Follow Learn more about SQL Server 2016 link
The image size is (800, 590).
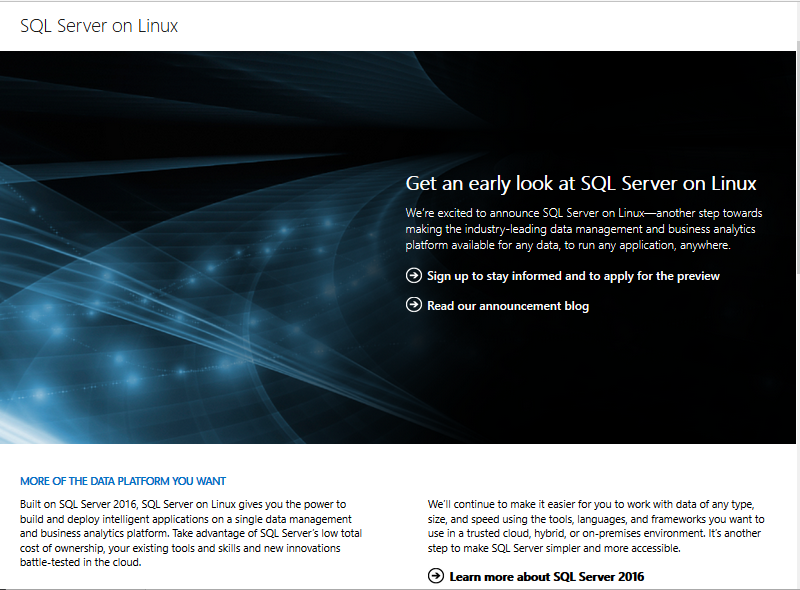click(546, 577)
